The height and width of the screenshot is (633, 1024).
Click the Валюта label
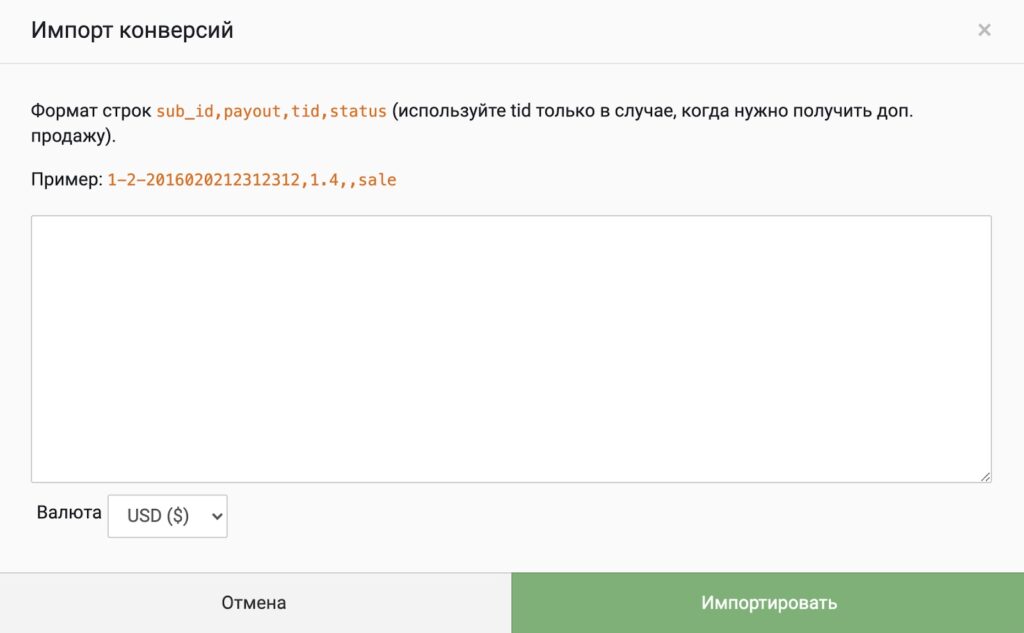69,512
